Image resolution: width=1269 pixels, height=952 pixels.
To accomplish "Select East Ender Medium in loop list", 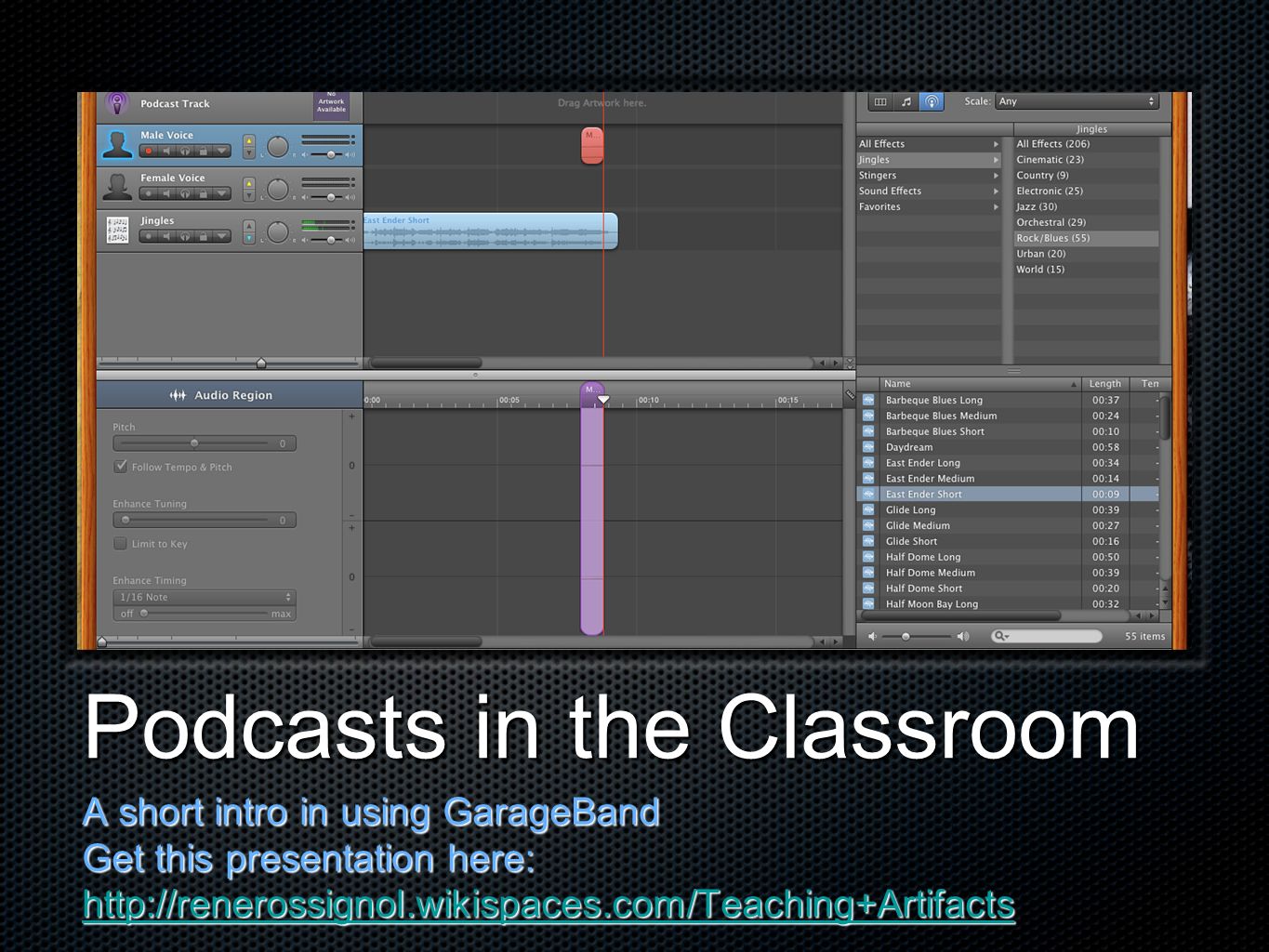I will click(x=1008, y=479).
